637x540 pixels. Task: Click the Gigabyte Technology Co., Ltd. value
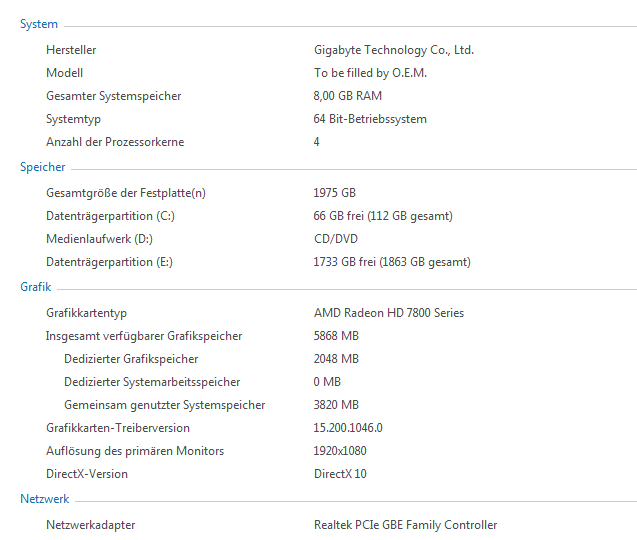[x=393, y=50]
